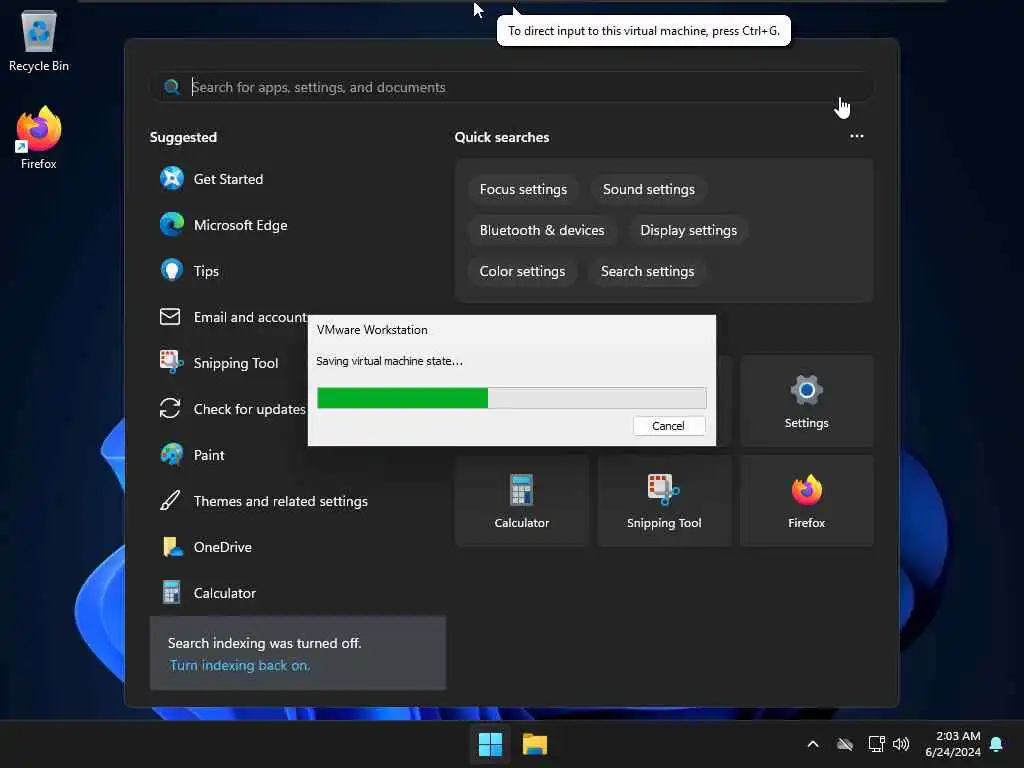
Task: Click the Ctrl+G direct input tooltip
Action: coord(644,31)
